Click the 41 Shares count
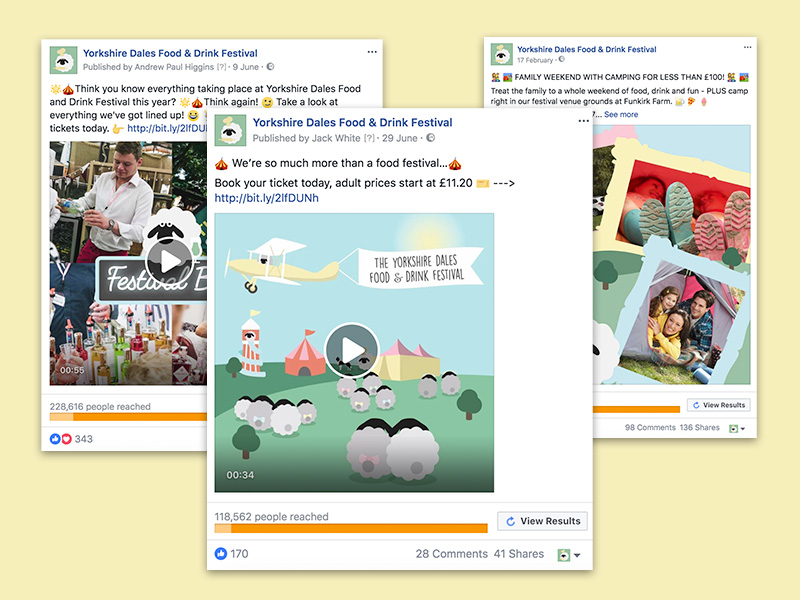 click(519, 554)
